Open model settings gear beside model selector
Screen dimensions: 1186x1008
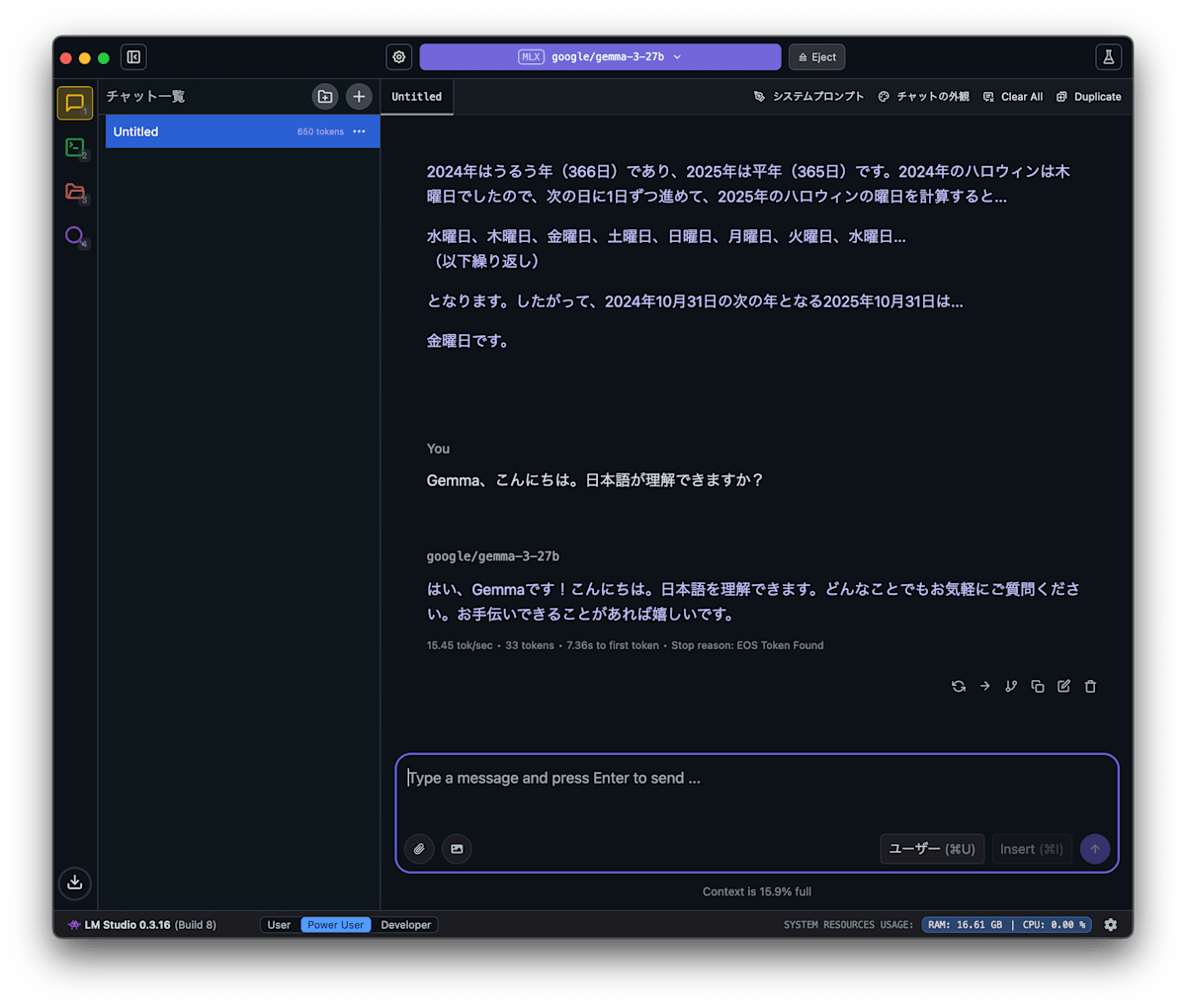click(x=399, y=57)
